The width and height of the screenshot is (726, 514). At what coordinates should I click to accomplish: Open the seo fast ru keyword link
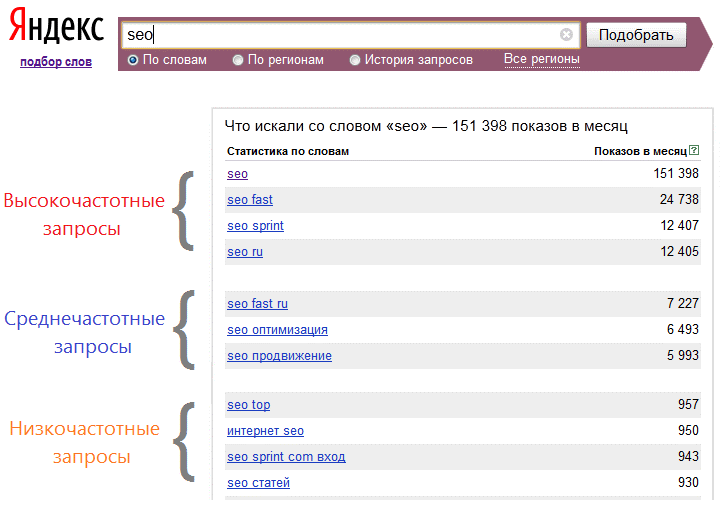coord(257,304)
